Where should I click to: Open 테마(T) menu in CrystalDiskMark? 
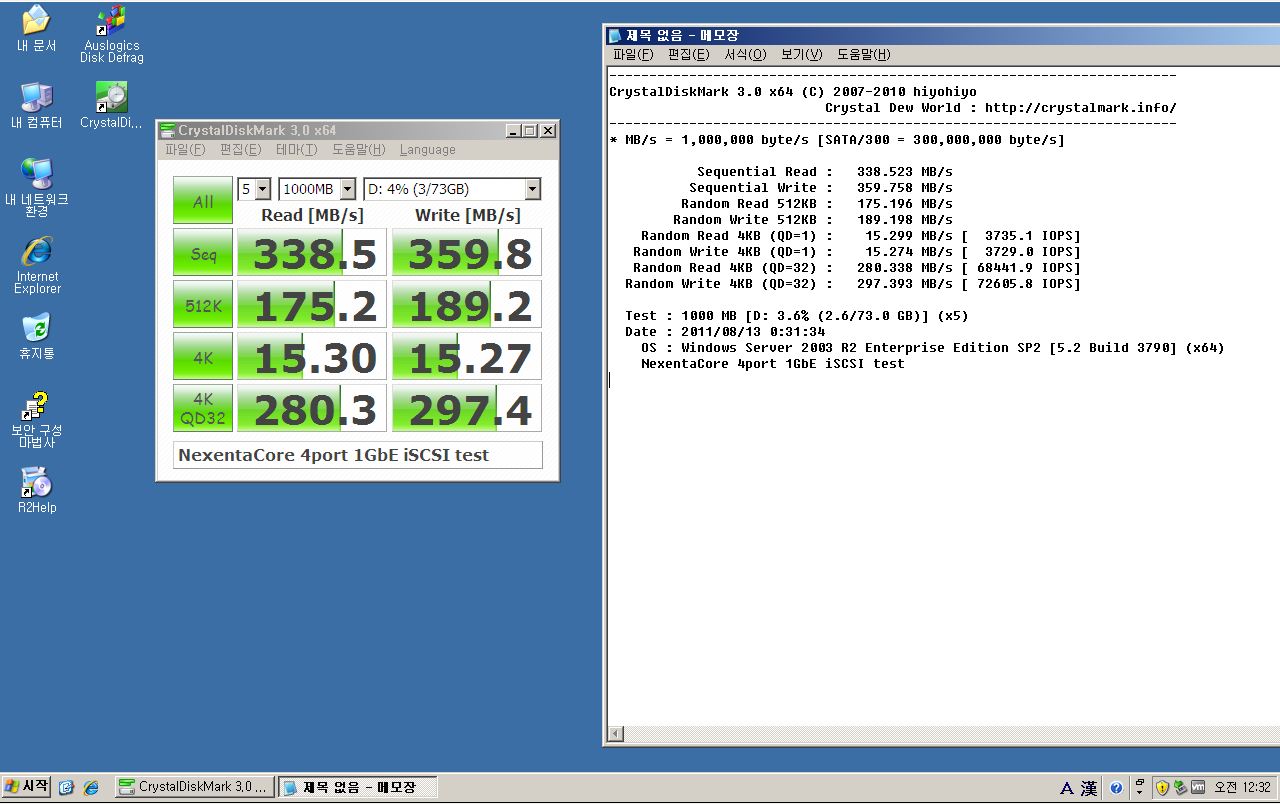pos(296,150)
